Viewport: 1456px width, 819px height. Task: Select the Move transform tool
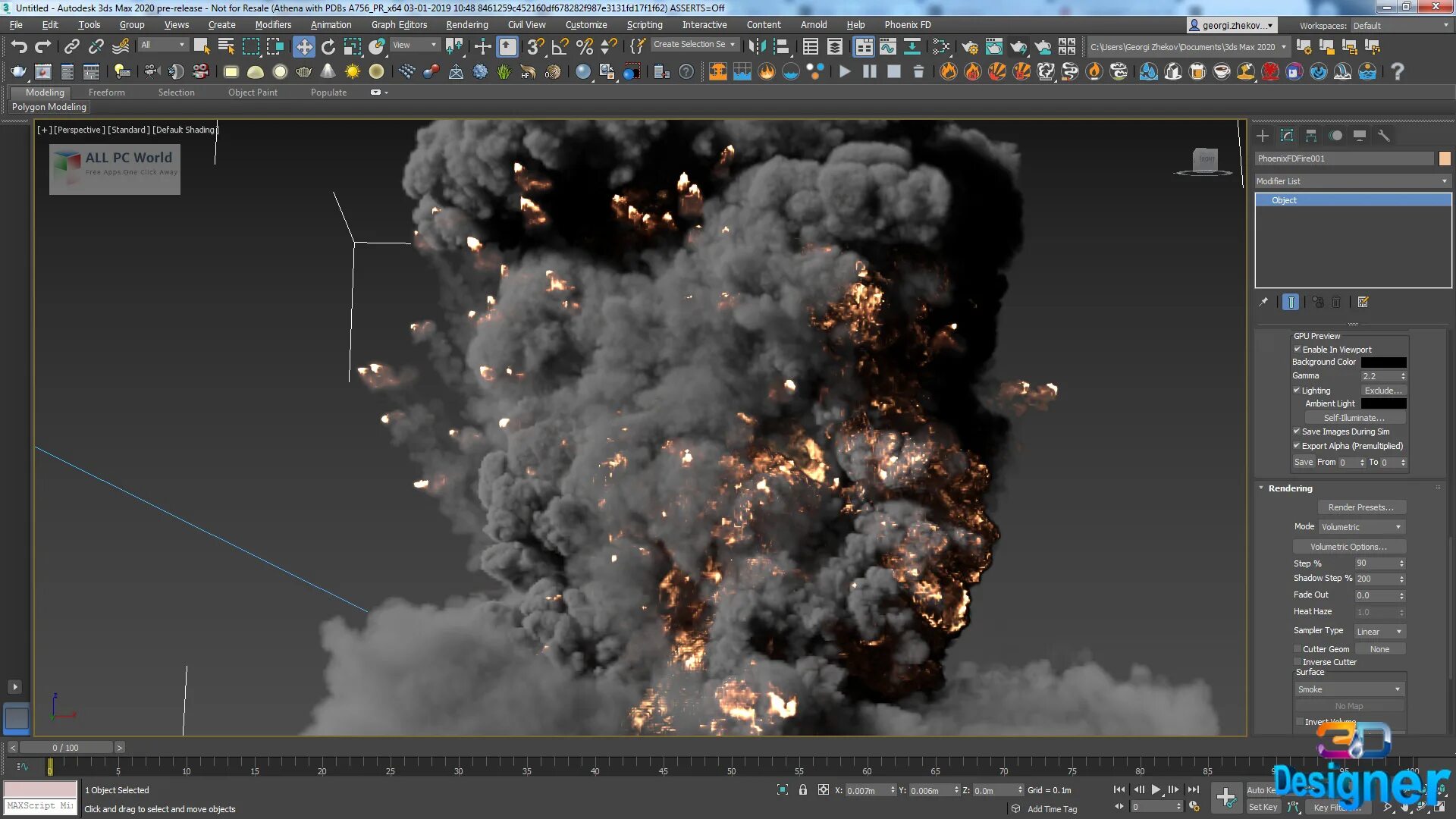tap(303, 47)
